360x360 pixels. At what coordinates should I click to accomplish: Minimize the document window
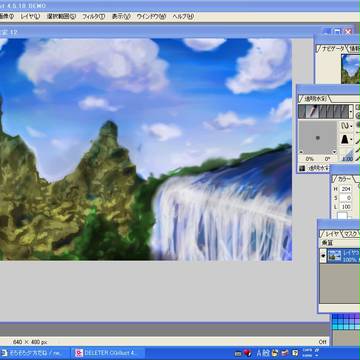point(327,32)
